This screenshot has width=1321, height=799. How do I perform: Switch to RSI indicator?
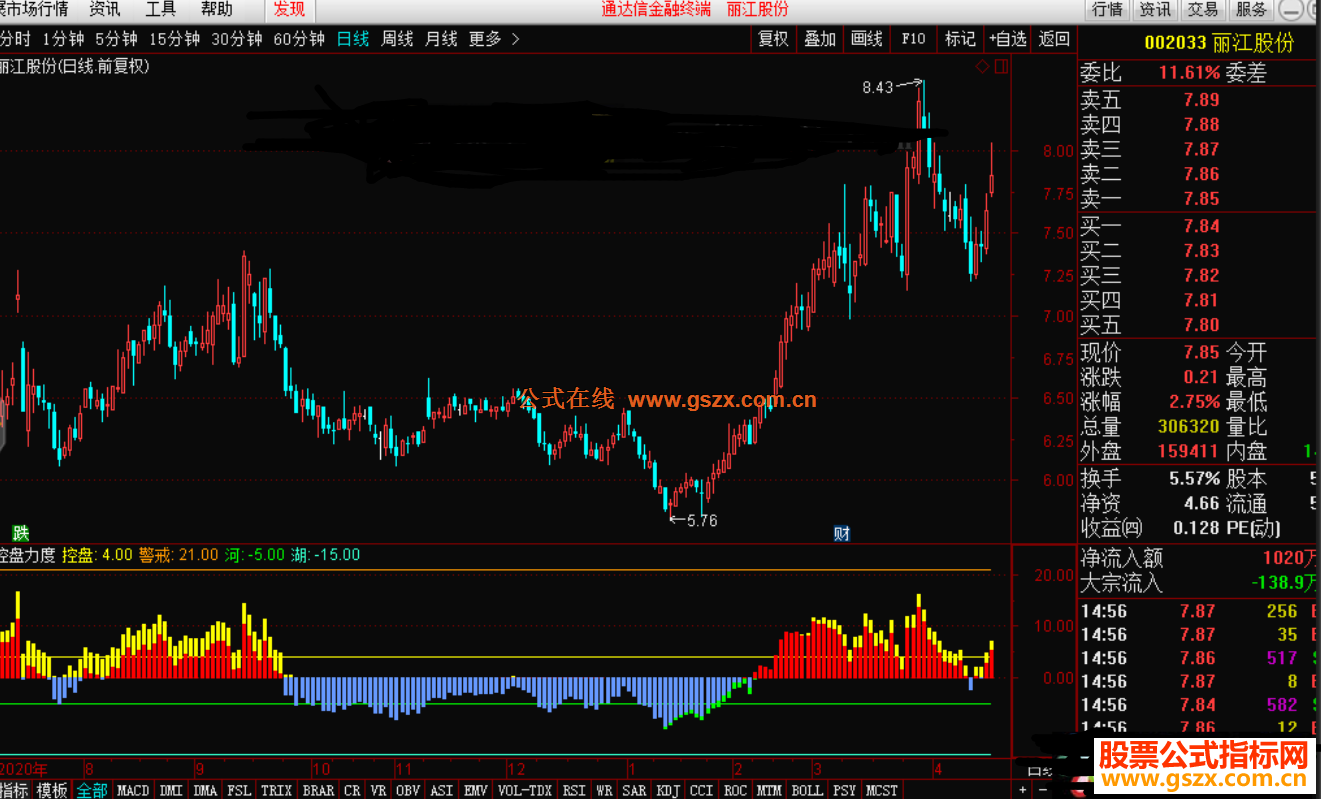(x=574, y=790)
